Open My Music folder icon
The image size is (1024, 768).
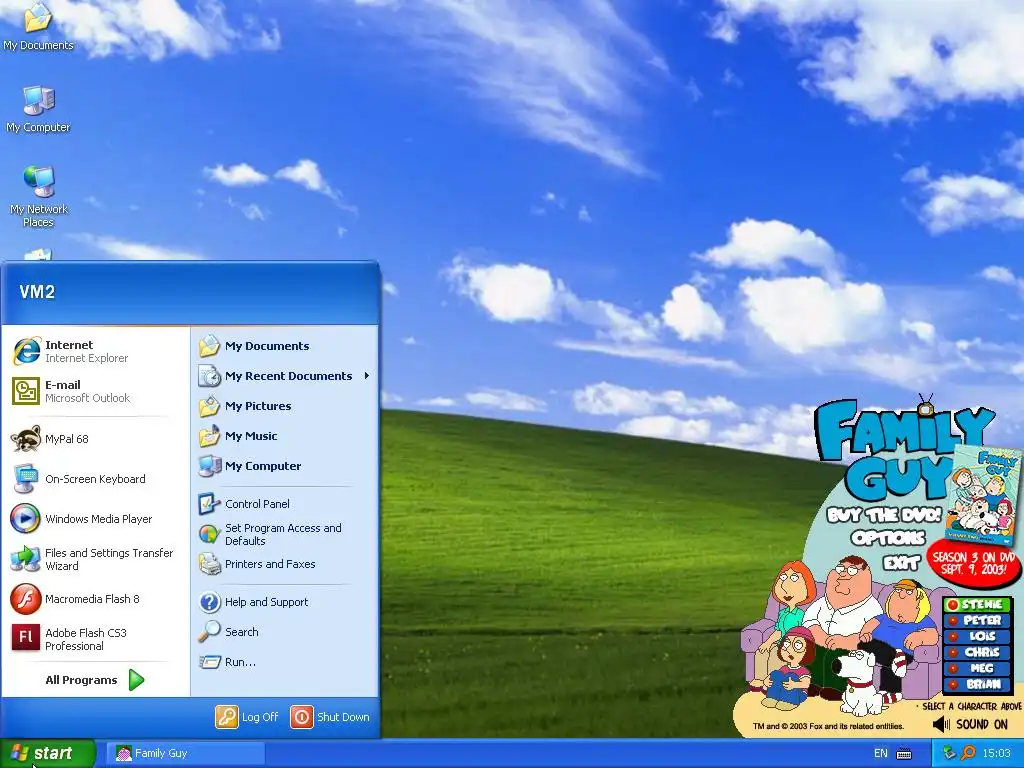210,436
